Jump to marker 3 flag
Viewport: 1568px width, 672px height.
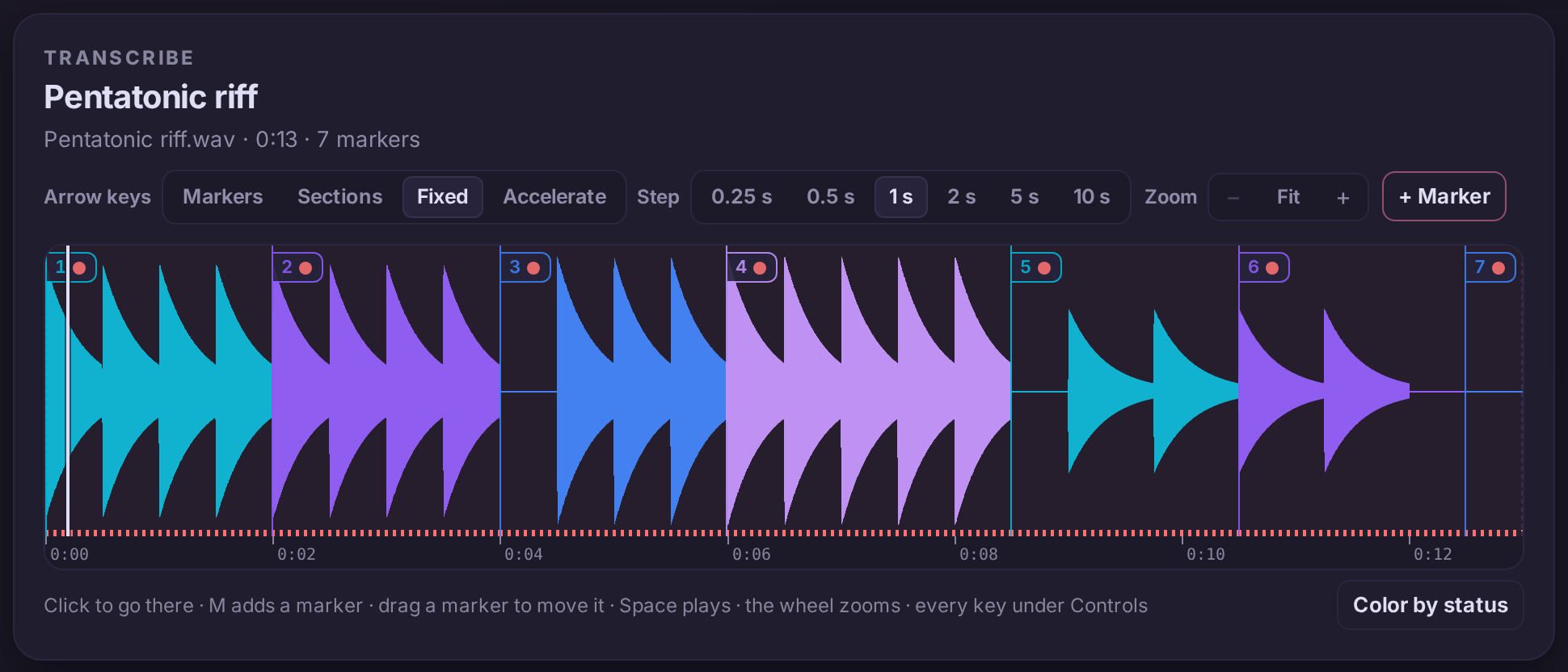pos(525,267)
